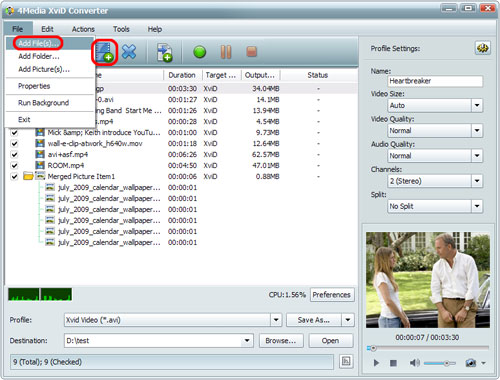Open the Save As arrow menu

[x=348, y=320]
